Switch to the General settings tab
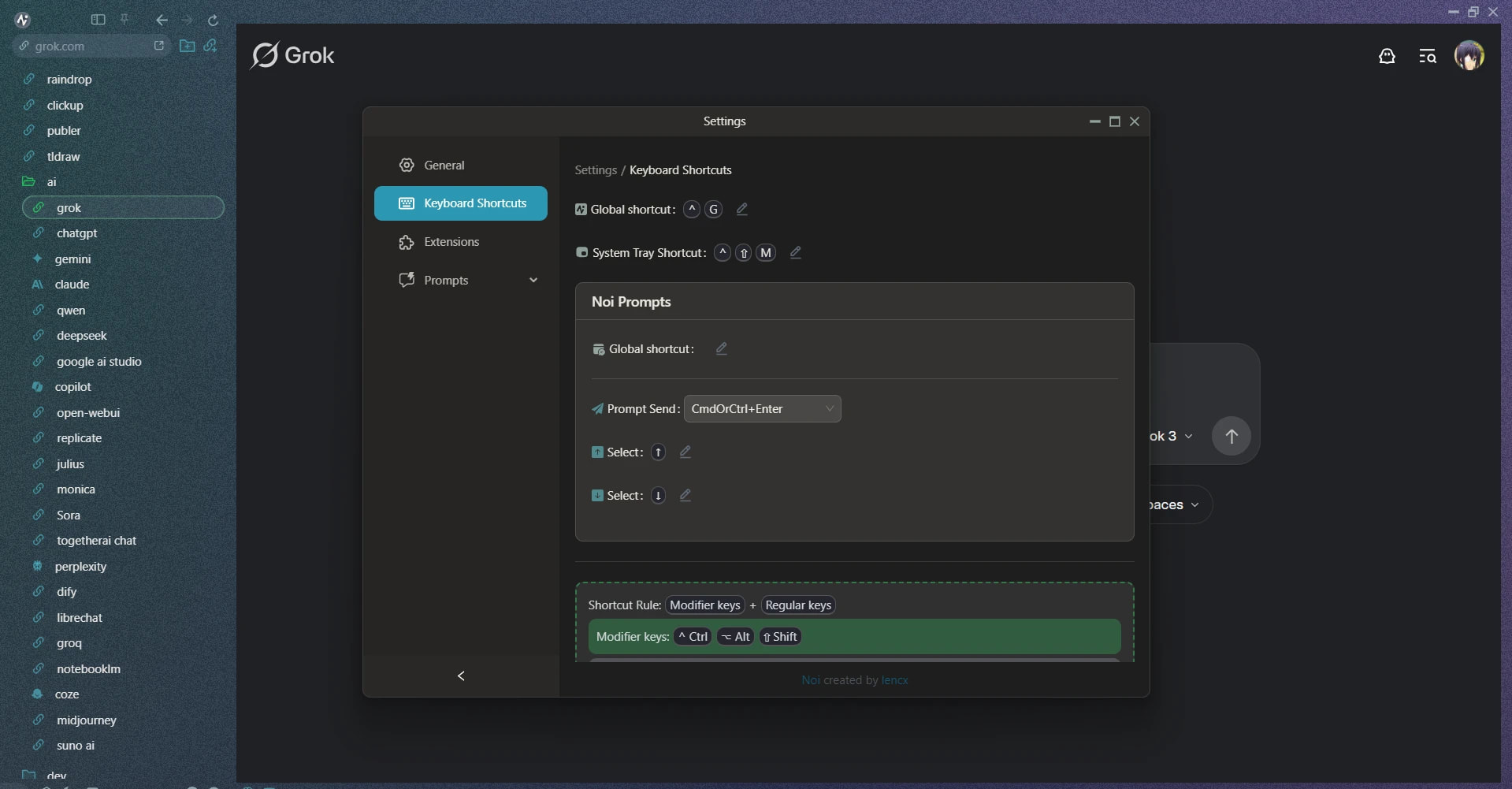Image resolution: width=1512 pixels, height=789 pixels. point(461,165)
